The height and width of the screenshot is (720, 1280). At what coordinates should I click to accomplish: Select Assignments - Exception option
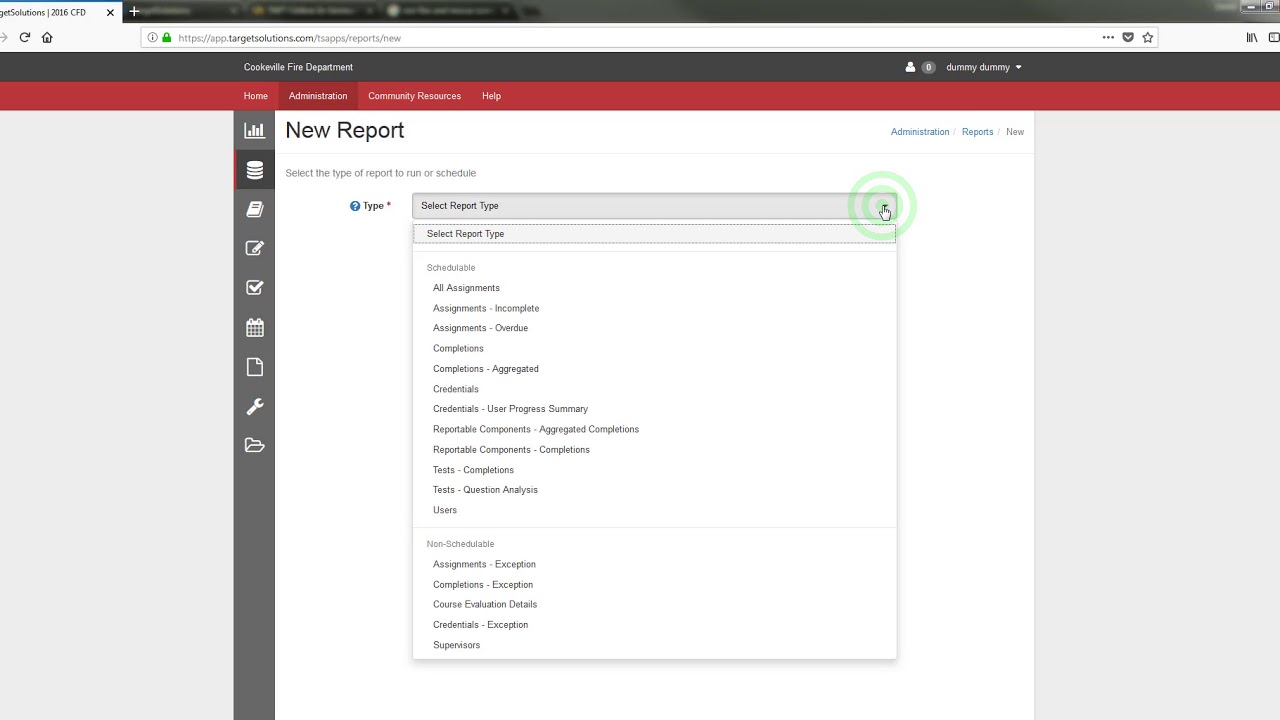[655, 564]
